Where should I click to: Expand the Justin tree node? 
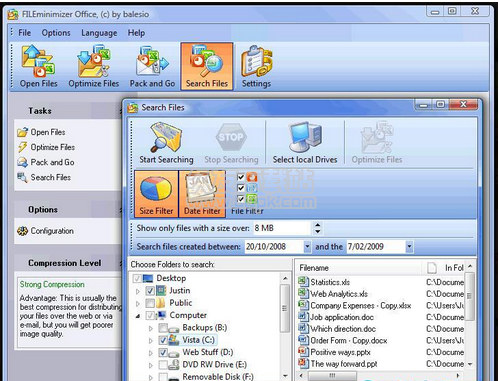tap(138, 291)
